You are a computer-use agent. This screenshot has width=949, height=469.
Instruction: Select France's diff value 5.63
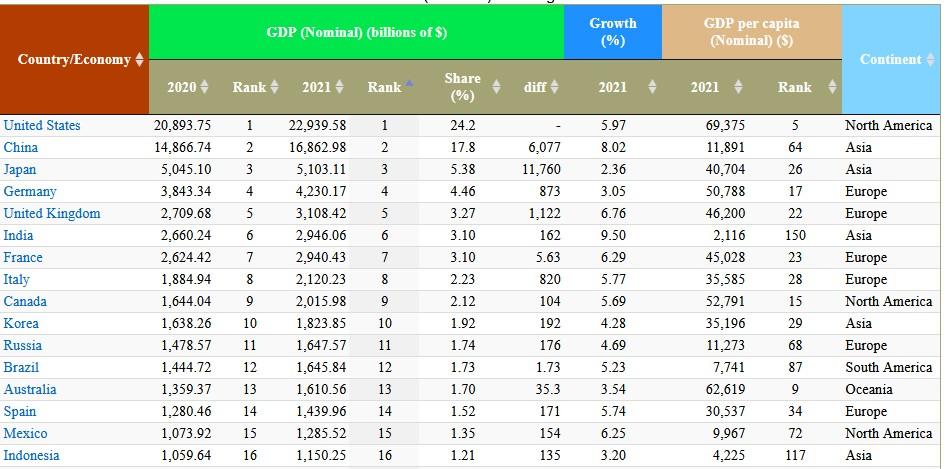(548, 257)
